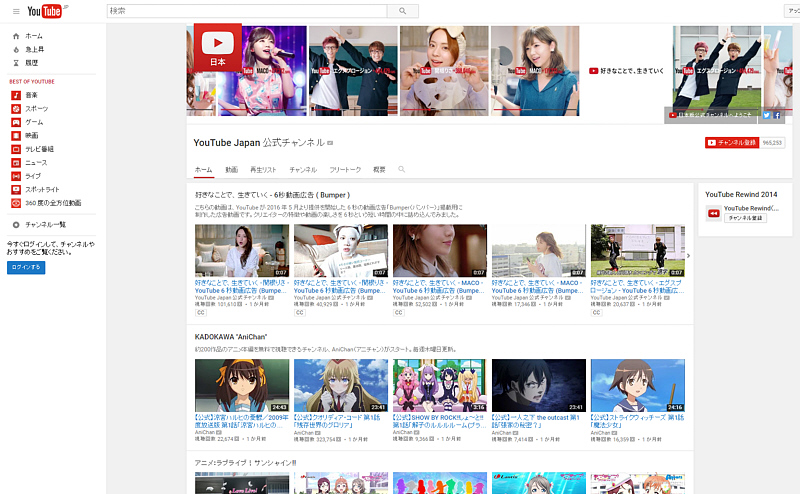The width and height of the screenshot is (800, 494).
Task: Open the Facebook icon on banner
Action: click(777, 115)
